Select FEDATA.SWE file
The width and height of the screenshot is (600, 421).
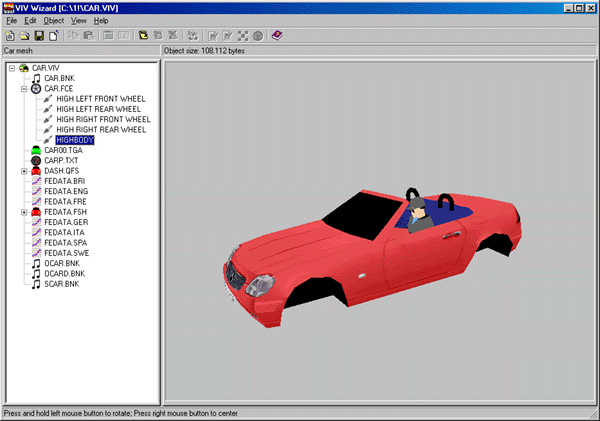click(67, 253)
